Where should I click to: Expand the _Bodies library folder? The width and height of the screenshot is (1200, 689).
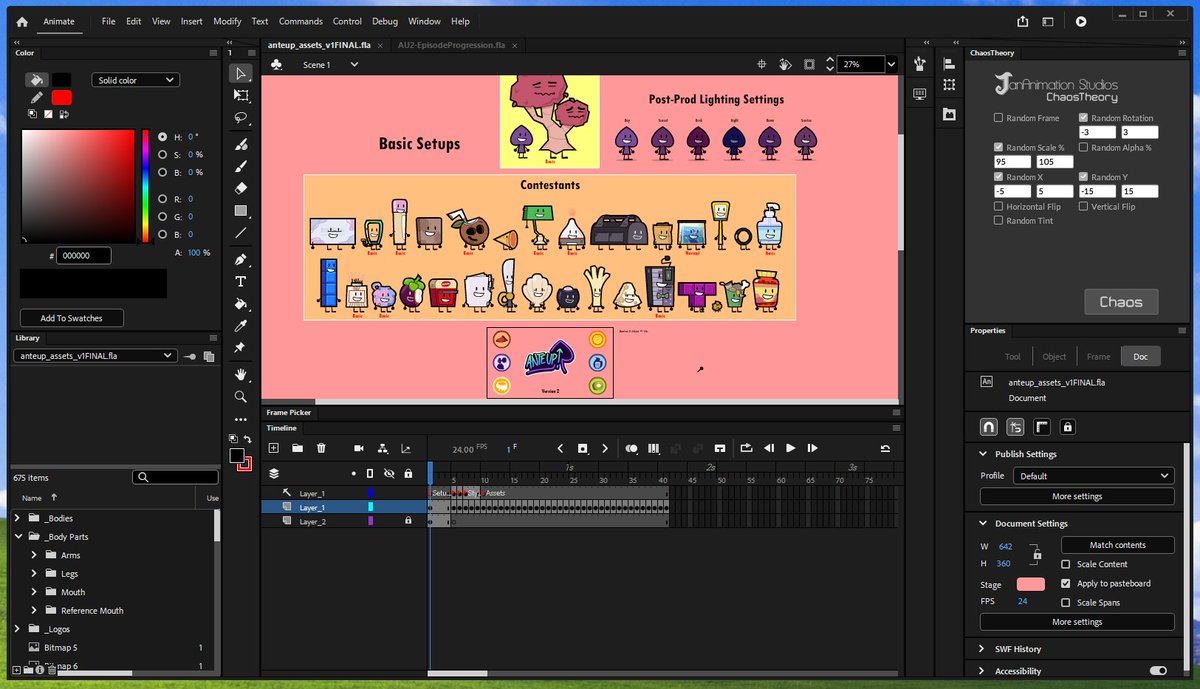tap(19, 518)
